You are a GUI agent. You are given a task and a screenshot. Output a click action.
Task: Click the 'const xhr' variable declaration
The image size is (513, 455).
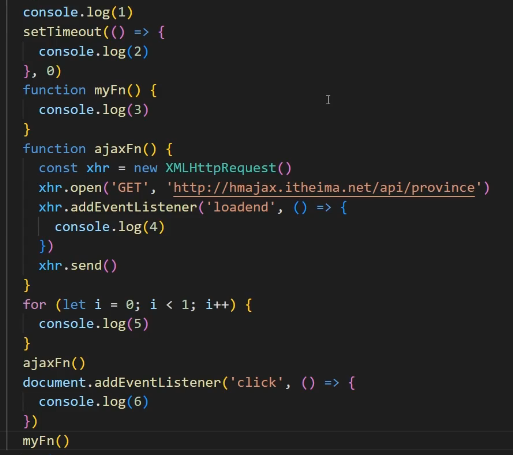coord(74,168)
